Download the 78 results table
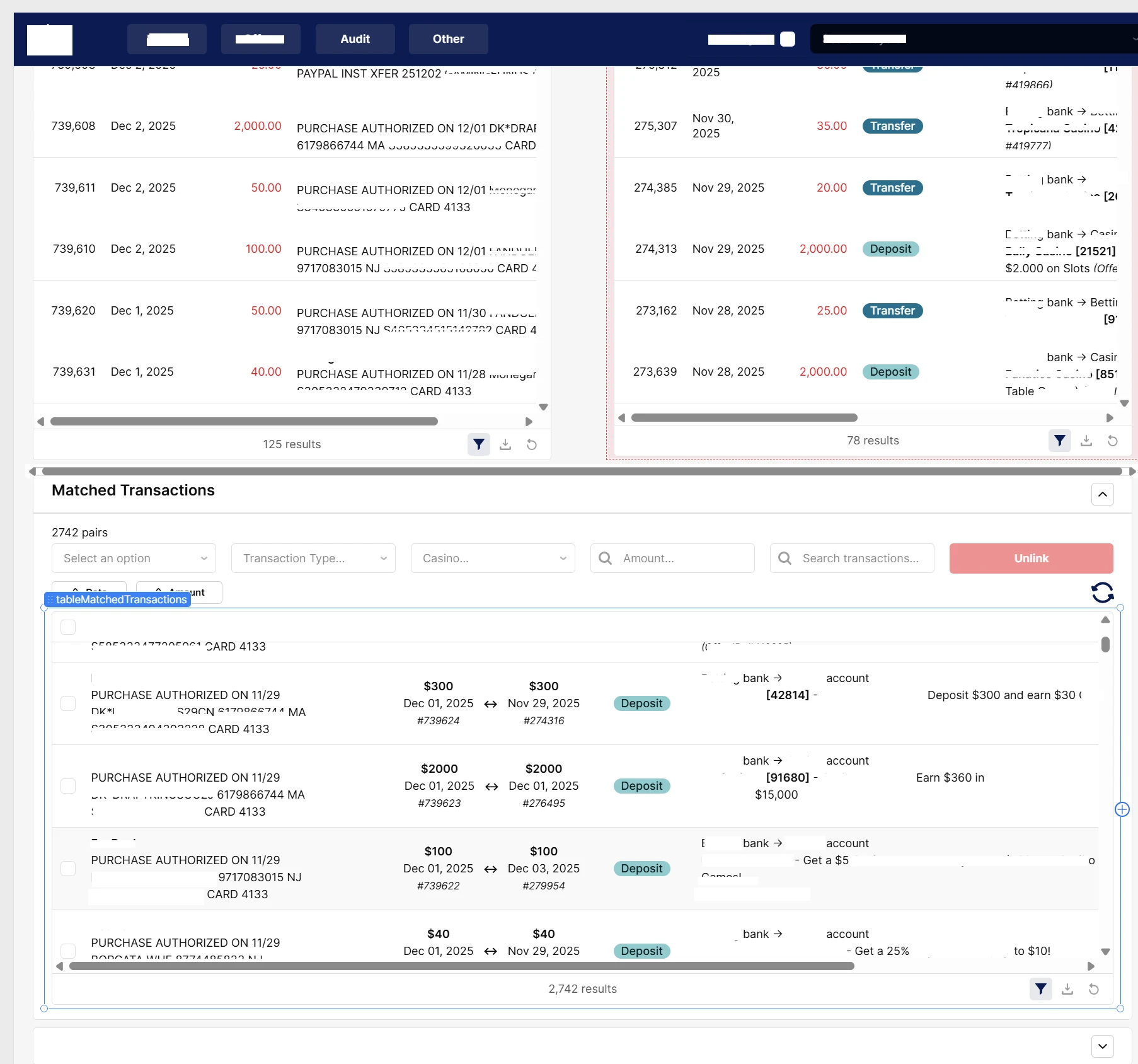Viewport: 1138px width, 1064px height. click(x=1086, y=441)
